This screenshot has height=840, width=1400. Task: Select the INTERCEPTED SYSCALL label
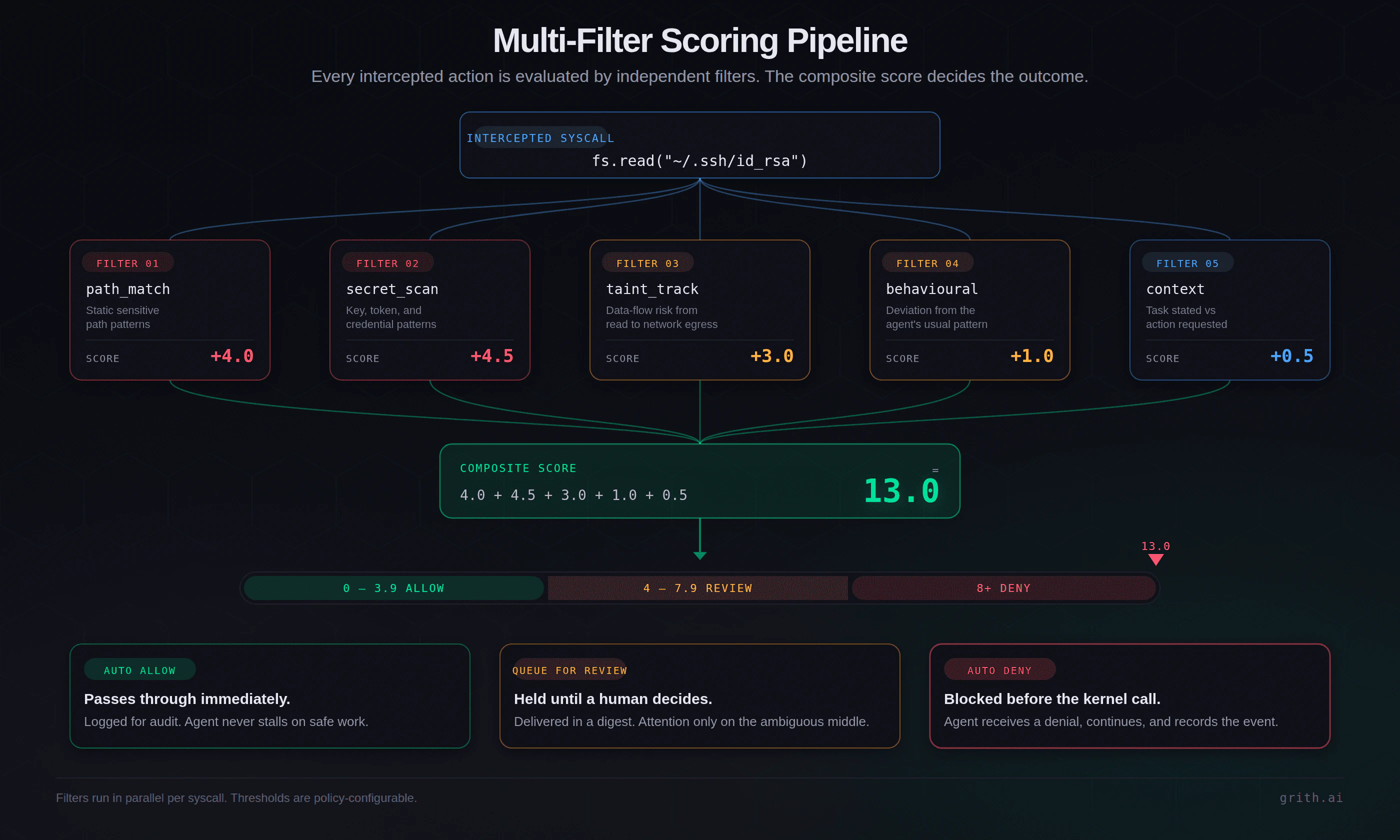[x=540, y=138]
